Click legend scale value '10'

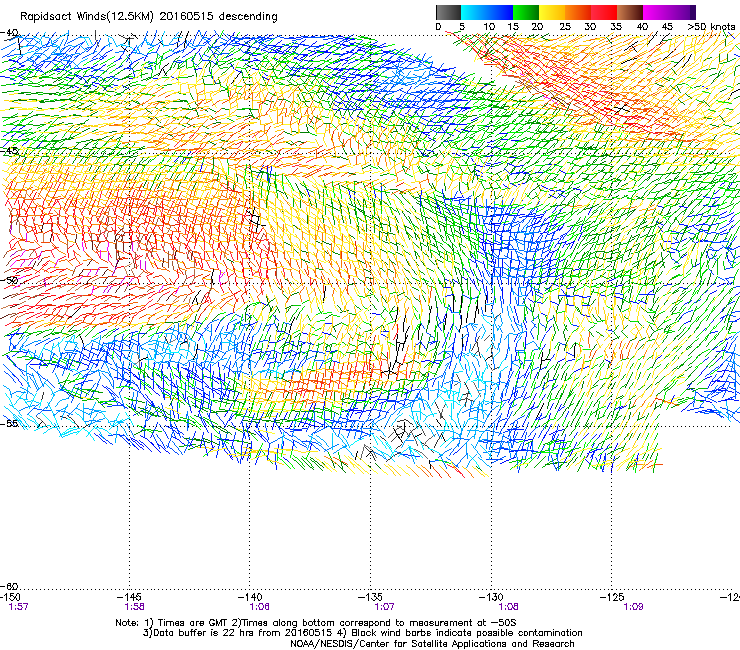coord(489,27)
